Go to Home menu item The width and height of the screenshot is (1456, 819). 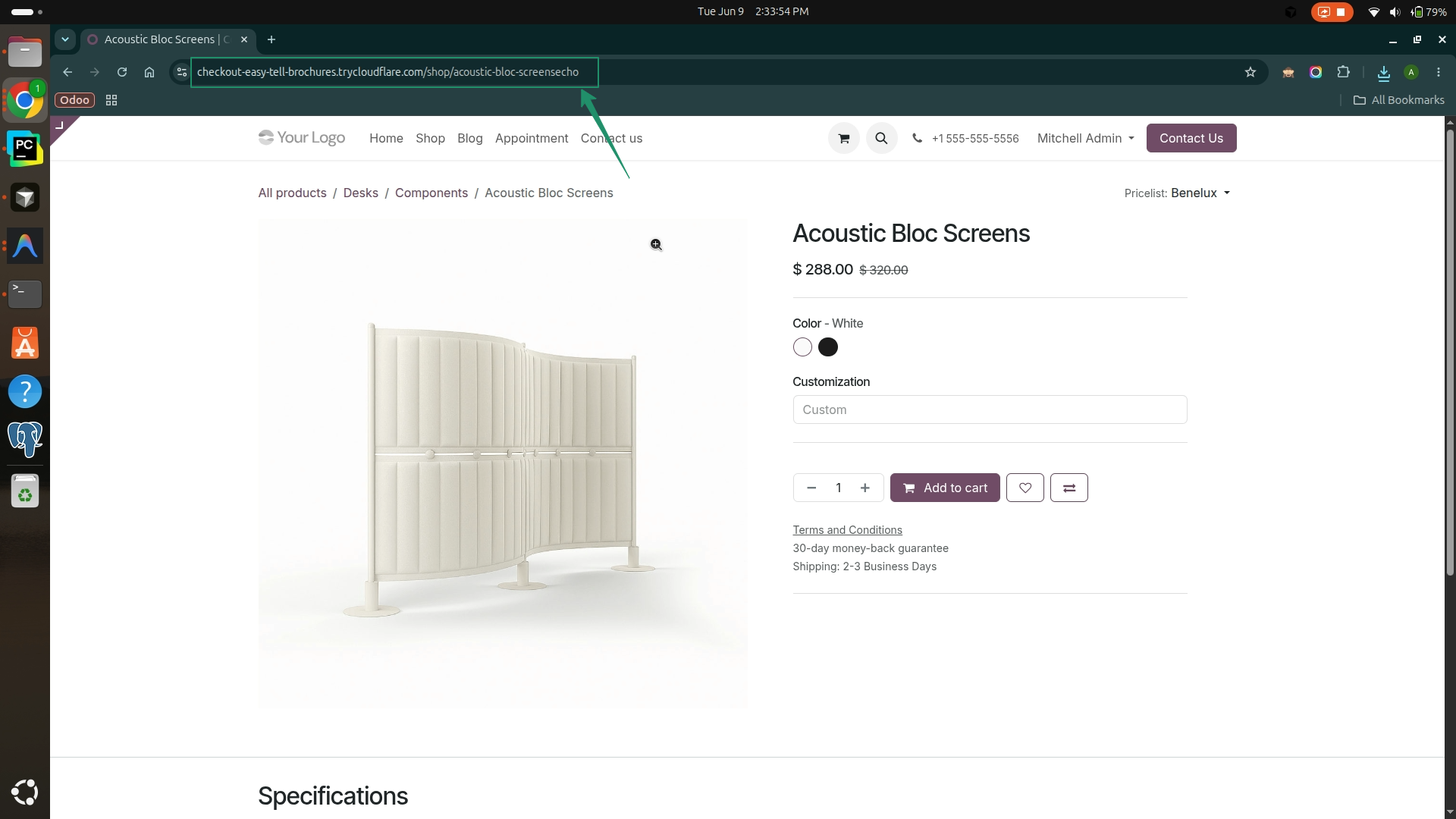(x=386, y=138)
